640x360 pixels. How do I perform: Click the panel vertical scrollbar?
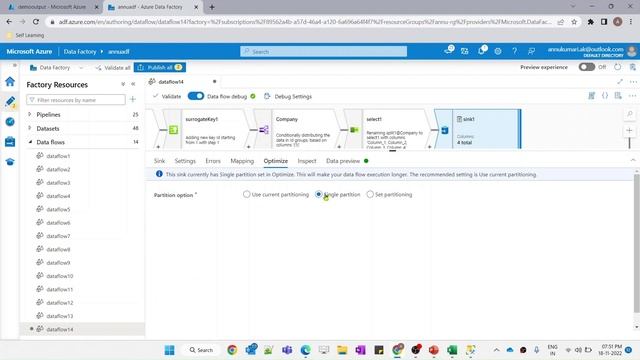pyautogui.click(x=636, y=243)
